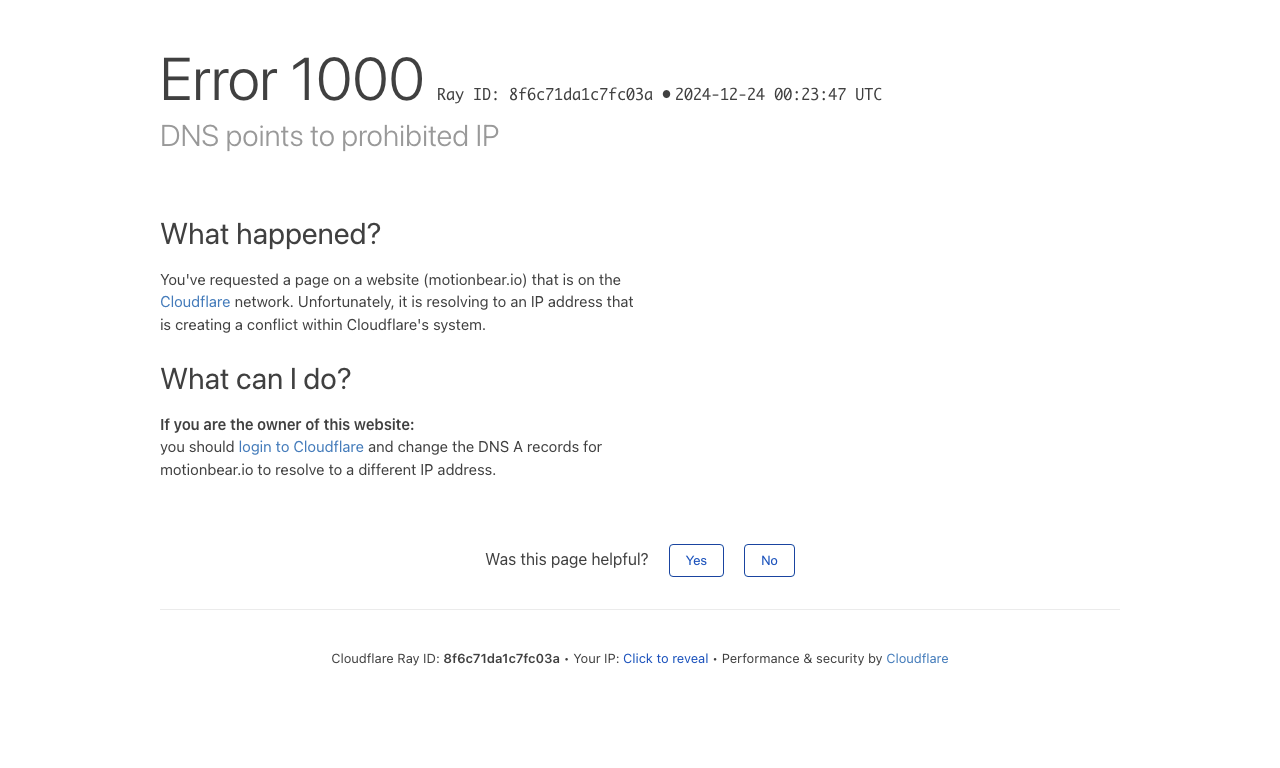Click (motionbear.io) in the first paragraph
The image size is (1280, 768).
point(475,280)
